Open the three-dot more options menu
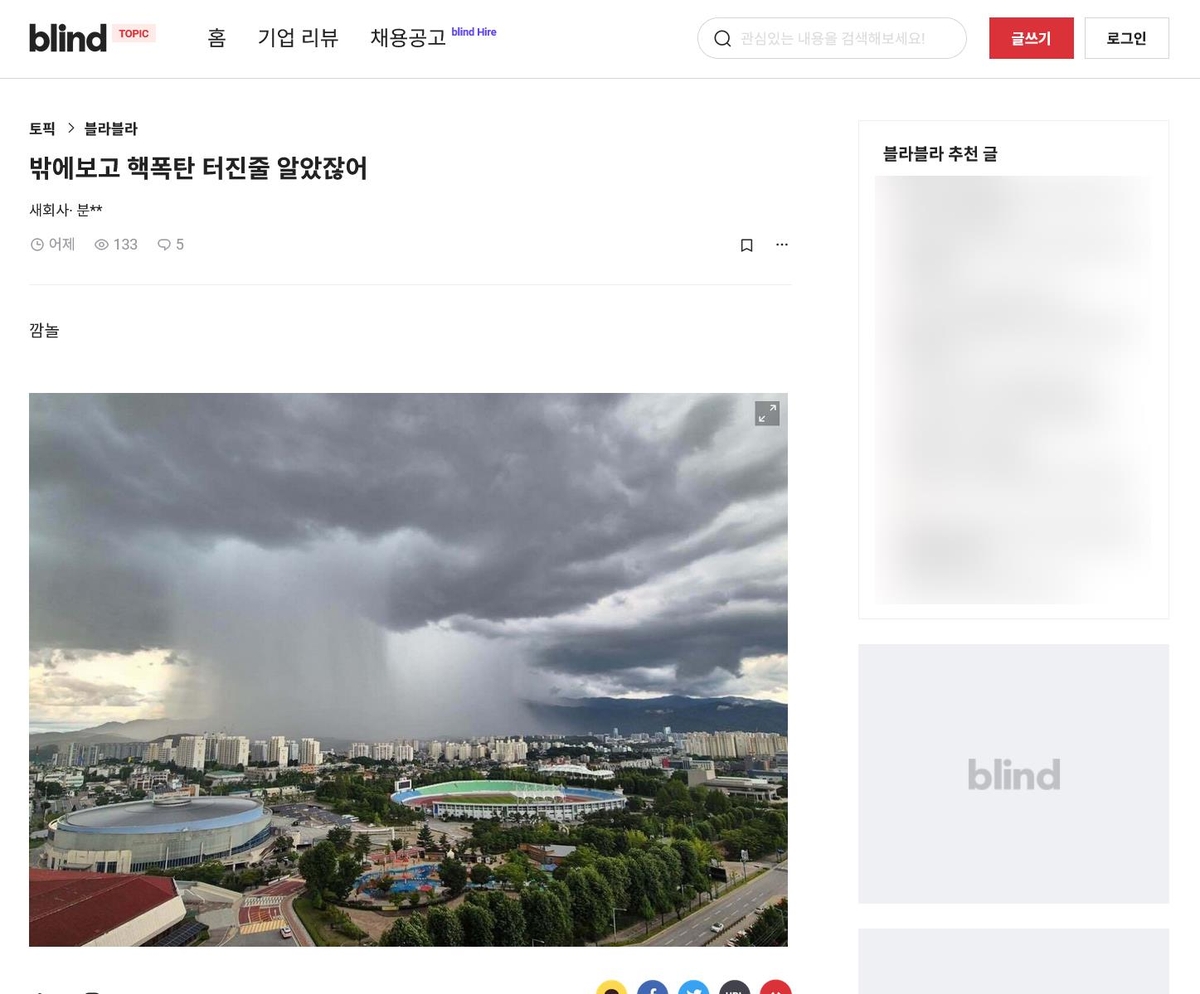 [x=782, y=245]
